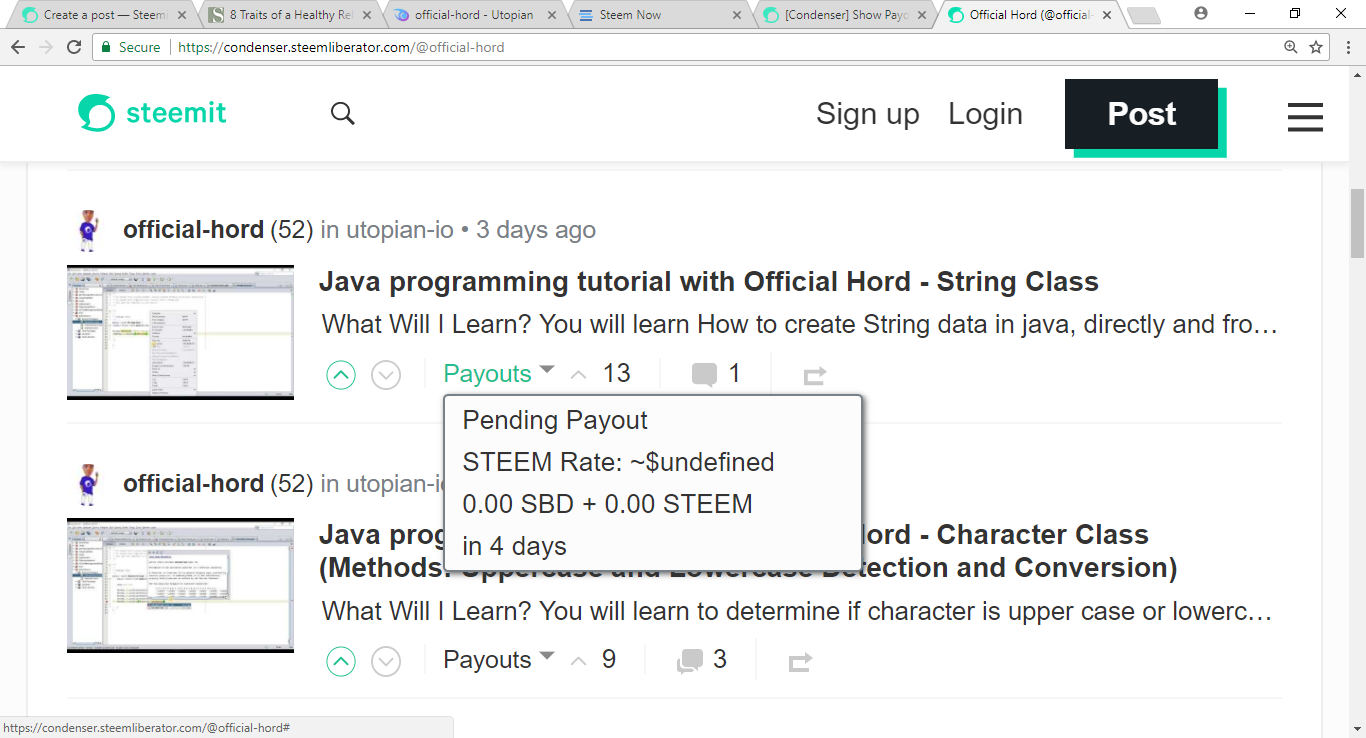Open Character Class post title
The height and width of the screenshot is (738, 1366).
click(748, 551)
